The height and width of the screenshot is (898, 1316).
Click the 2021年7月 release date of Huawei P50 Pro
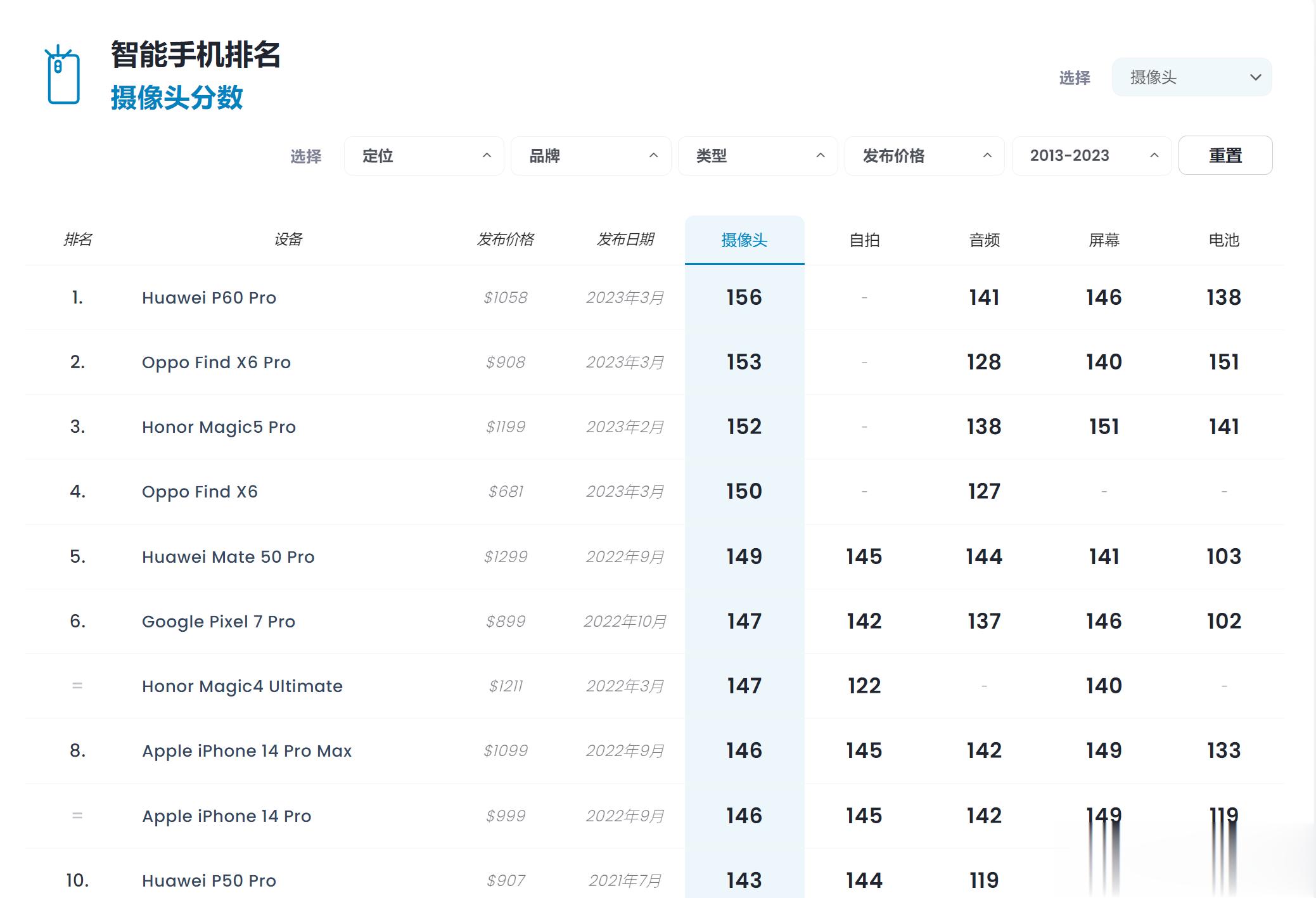click(625, 881)
